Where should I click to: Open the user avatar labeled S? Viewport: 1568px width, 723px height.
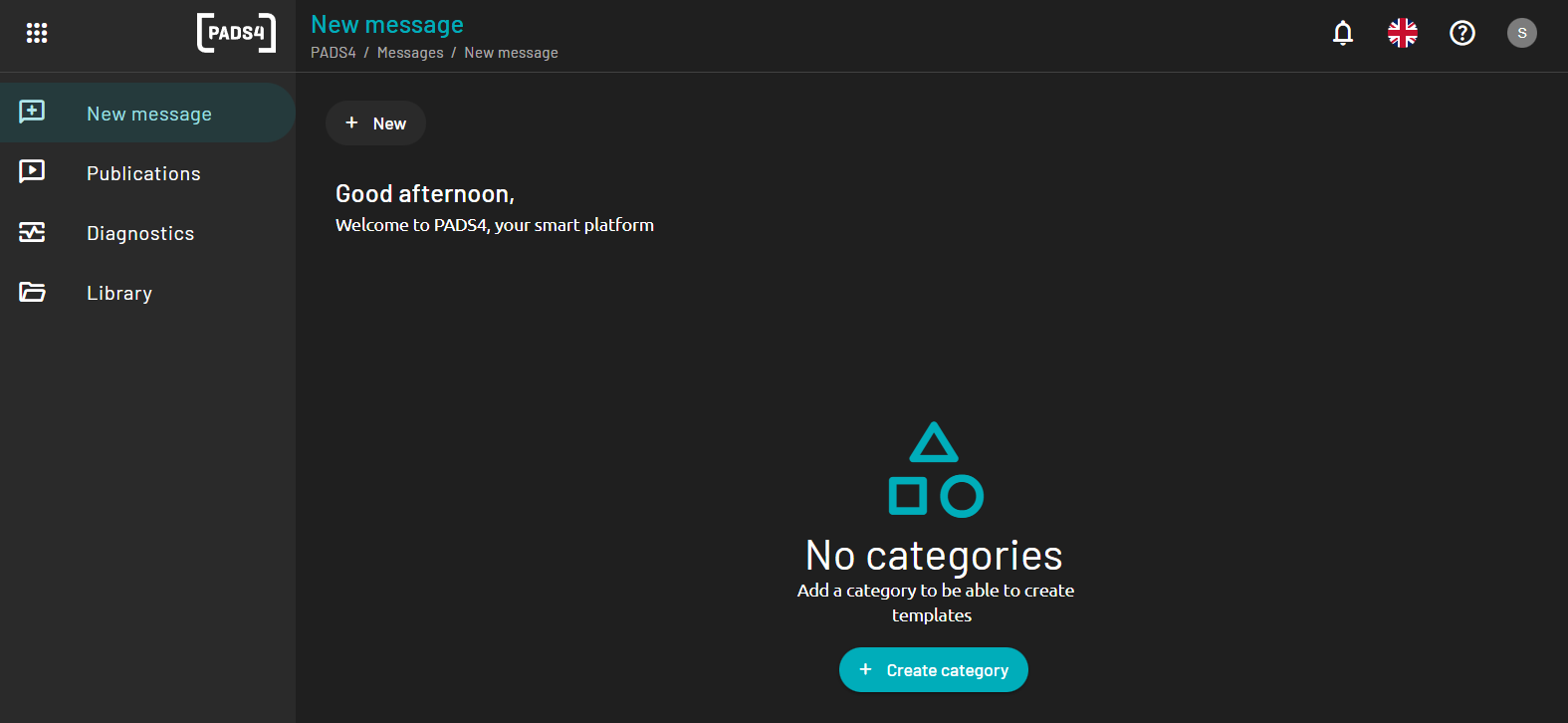coord(1522,33)
